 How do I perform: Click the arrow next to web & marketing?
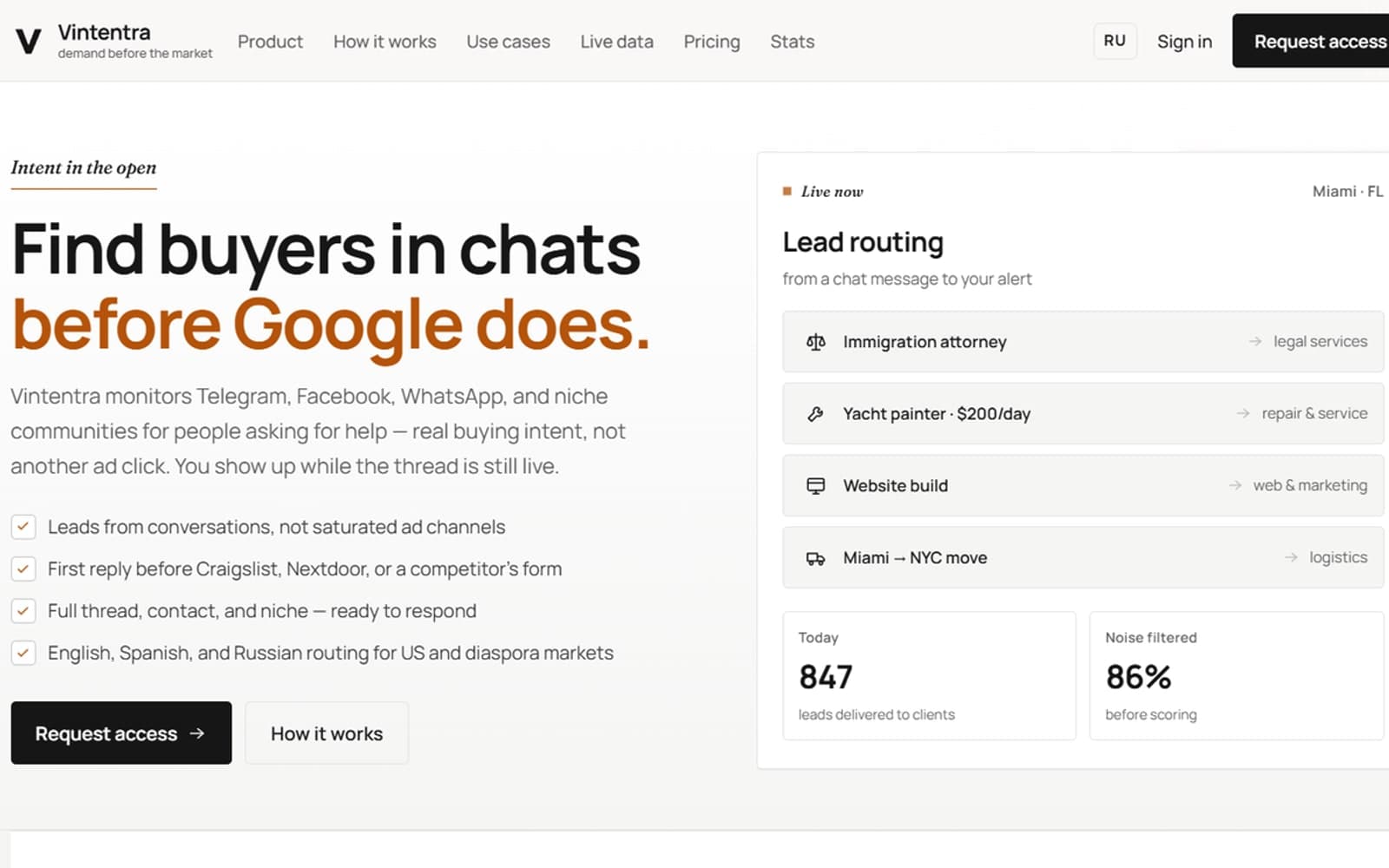[x=1234, y=486]
